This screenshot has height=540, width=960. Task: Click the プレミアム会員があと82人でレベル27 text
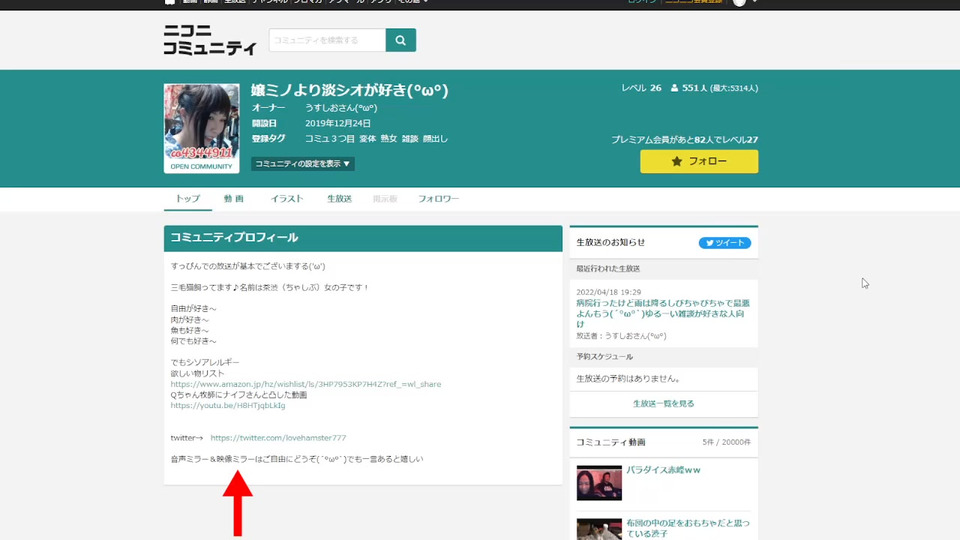tap(684, 140)
